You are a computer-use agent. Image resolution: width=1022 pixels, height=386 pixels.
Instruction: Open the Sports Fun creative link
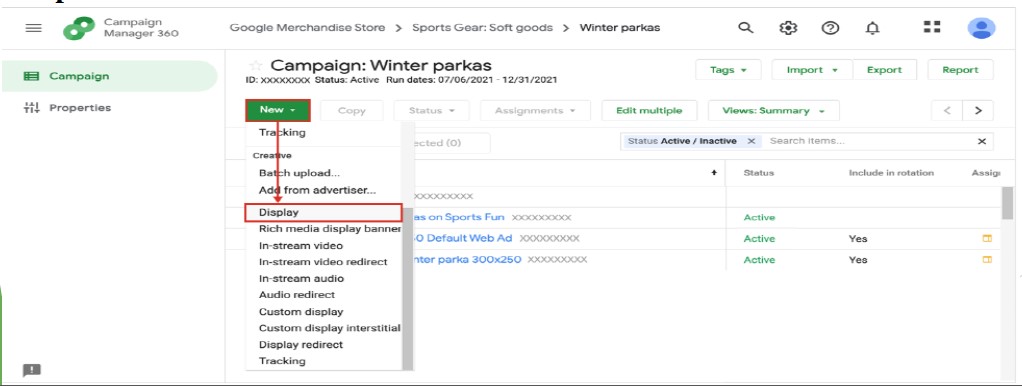(460, 217)
